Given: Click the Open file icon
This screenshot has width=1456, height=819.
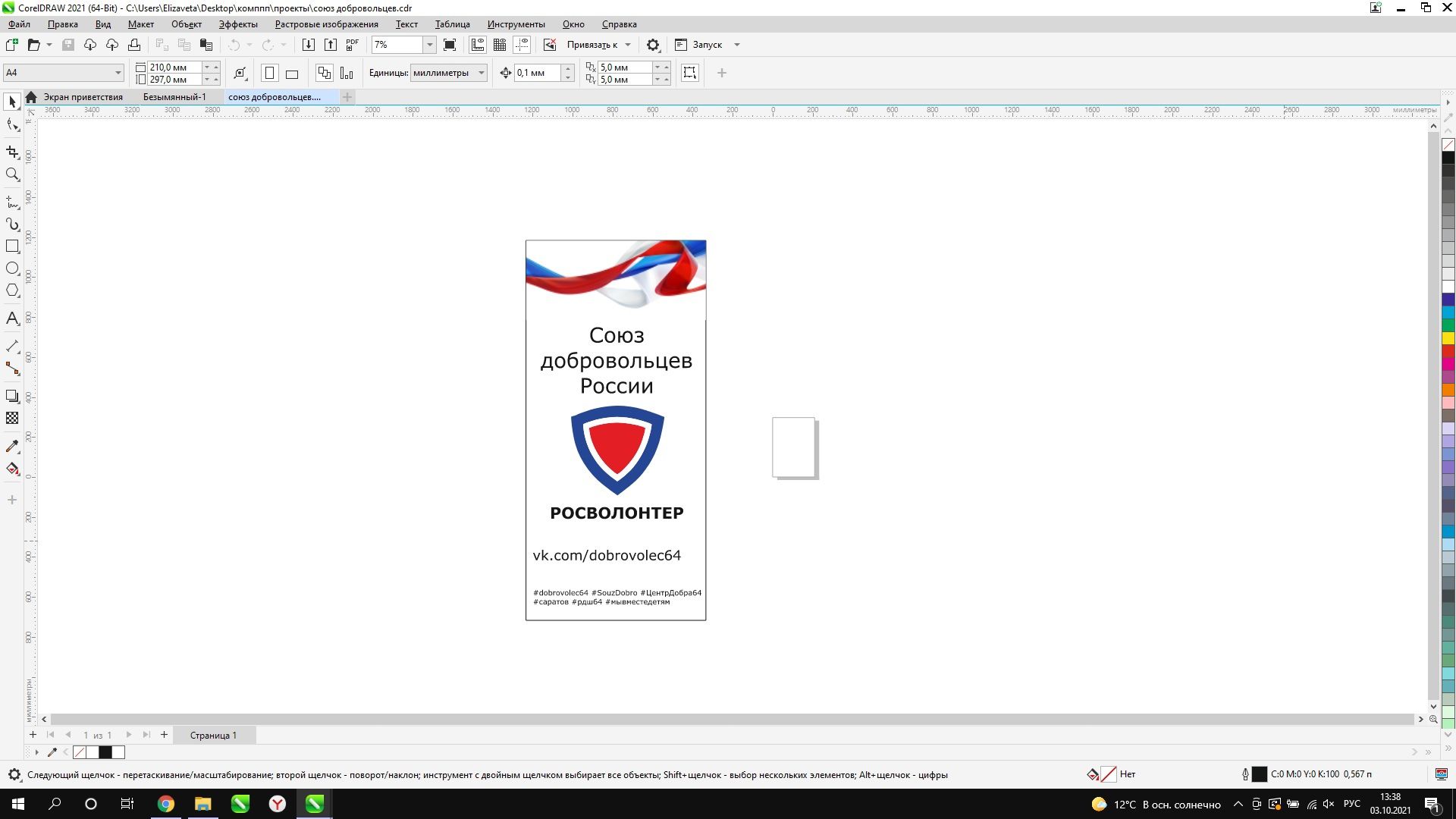Looking at the screenshot, I should point(33,45).
